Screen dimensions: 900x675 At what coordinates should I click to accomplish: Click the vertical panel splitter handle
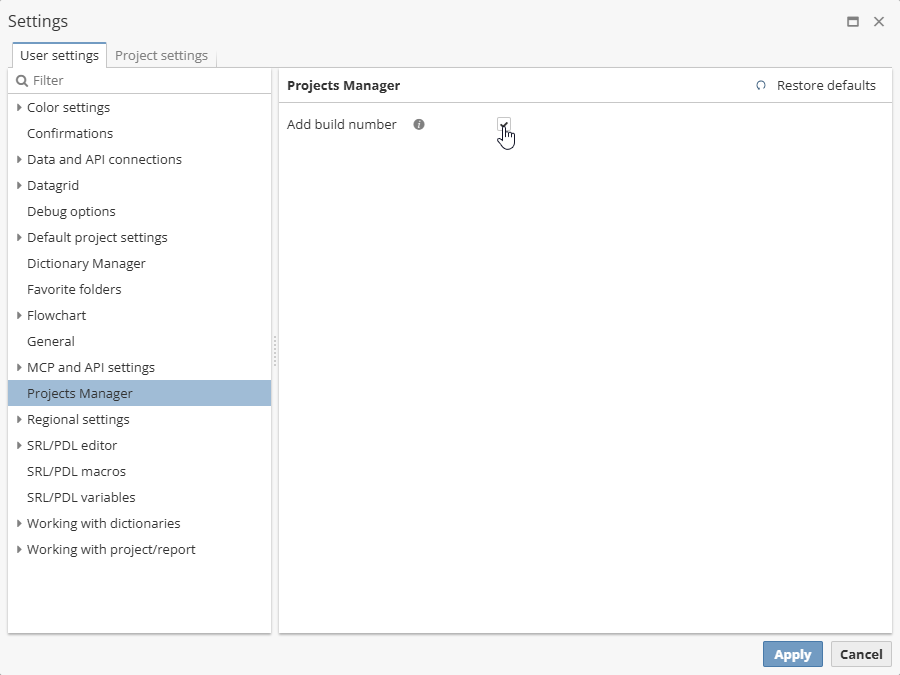(x=275, y=350)
